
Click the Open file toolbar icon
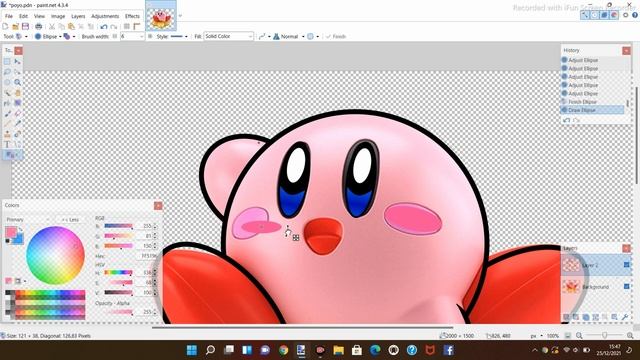(x=15, y=27)
